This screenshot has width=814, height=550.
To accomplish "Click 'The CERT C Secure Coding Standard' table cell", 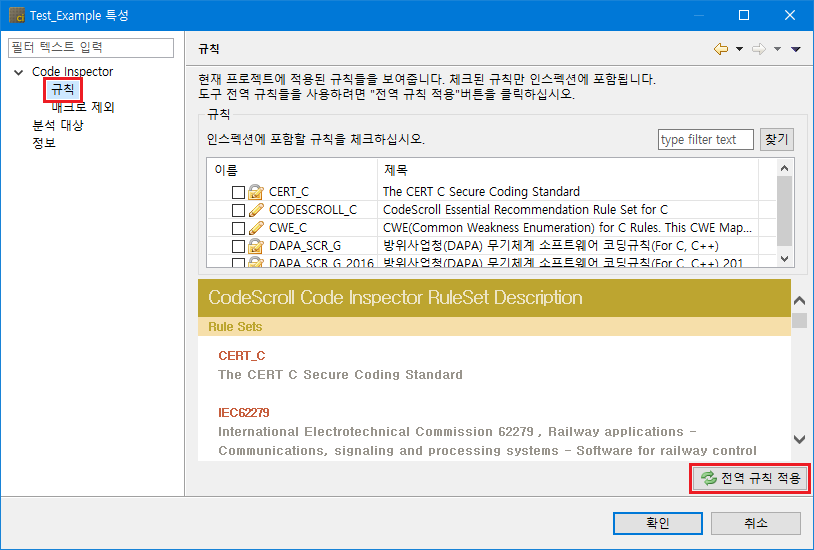I will (x=481, y=192).
